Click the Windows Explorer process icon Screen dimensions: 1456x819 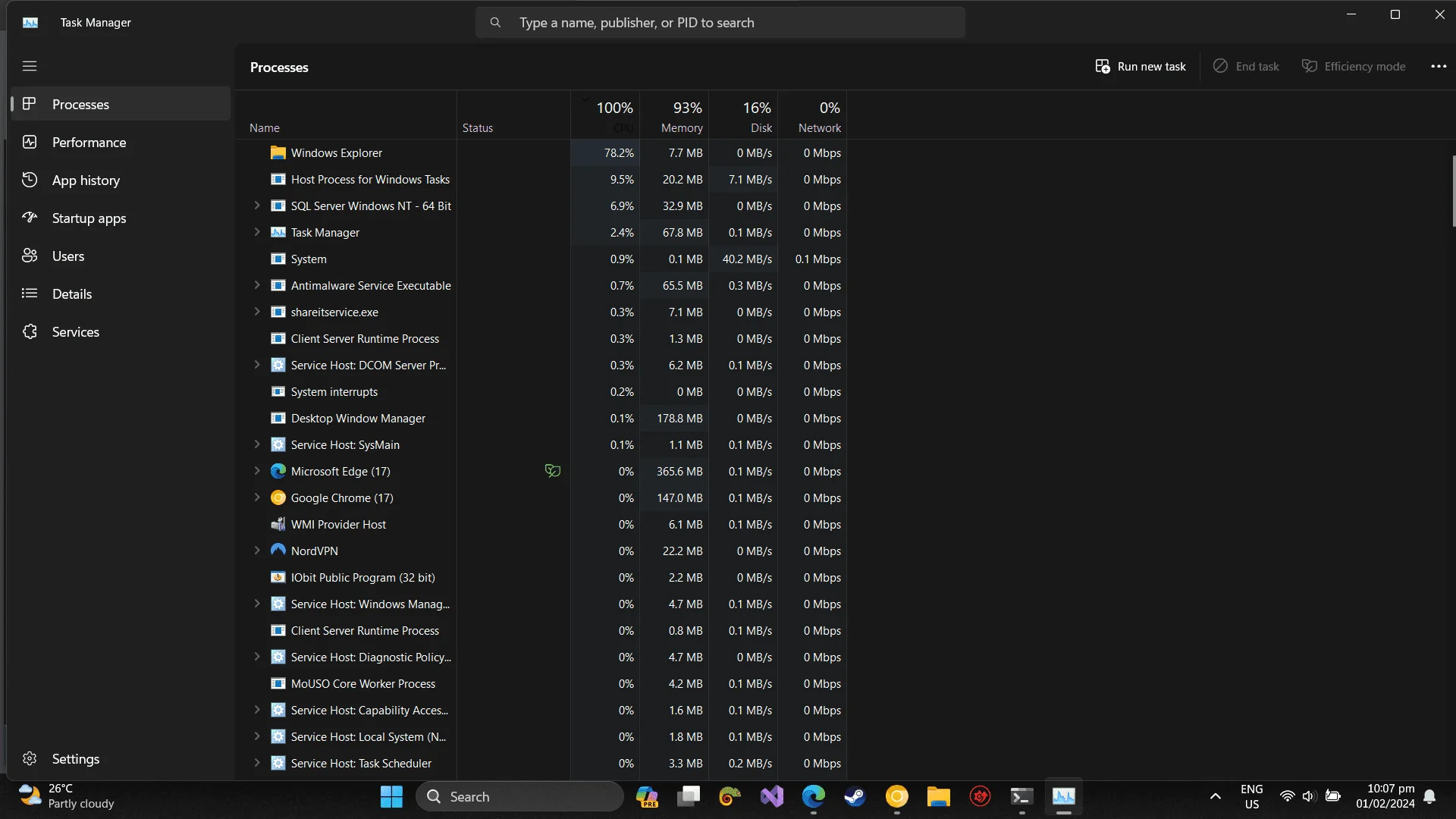click(278, 153)
